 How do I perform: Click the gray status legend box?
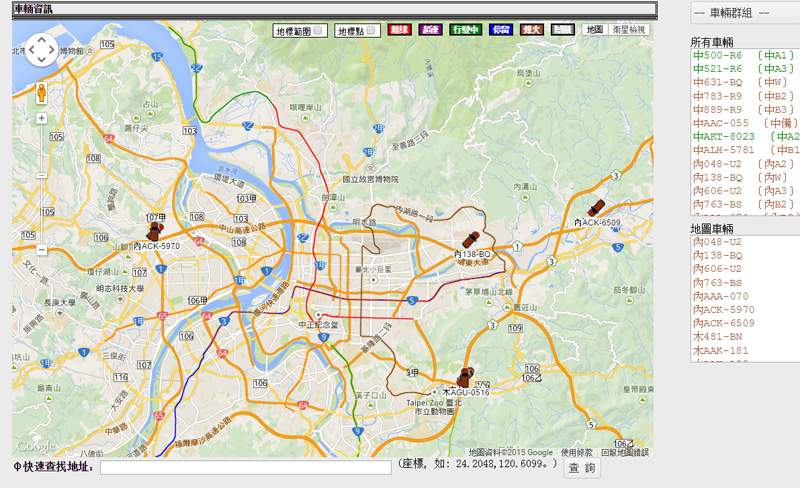(x=563, y=30)
